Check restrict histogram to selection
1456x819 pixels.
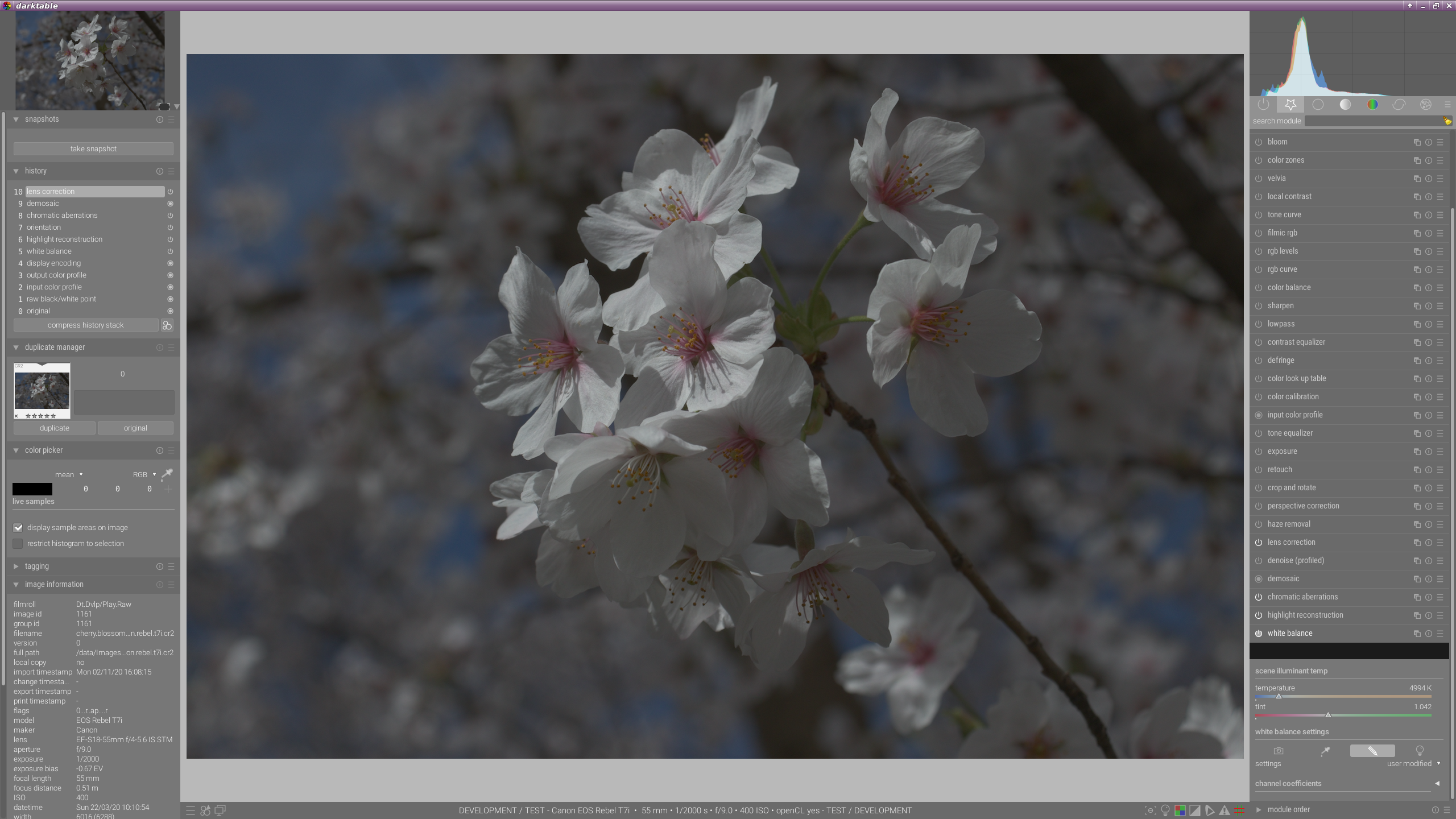[x=18, y=544]
